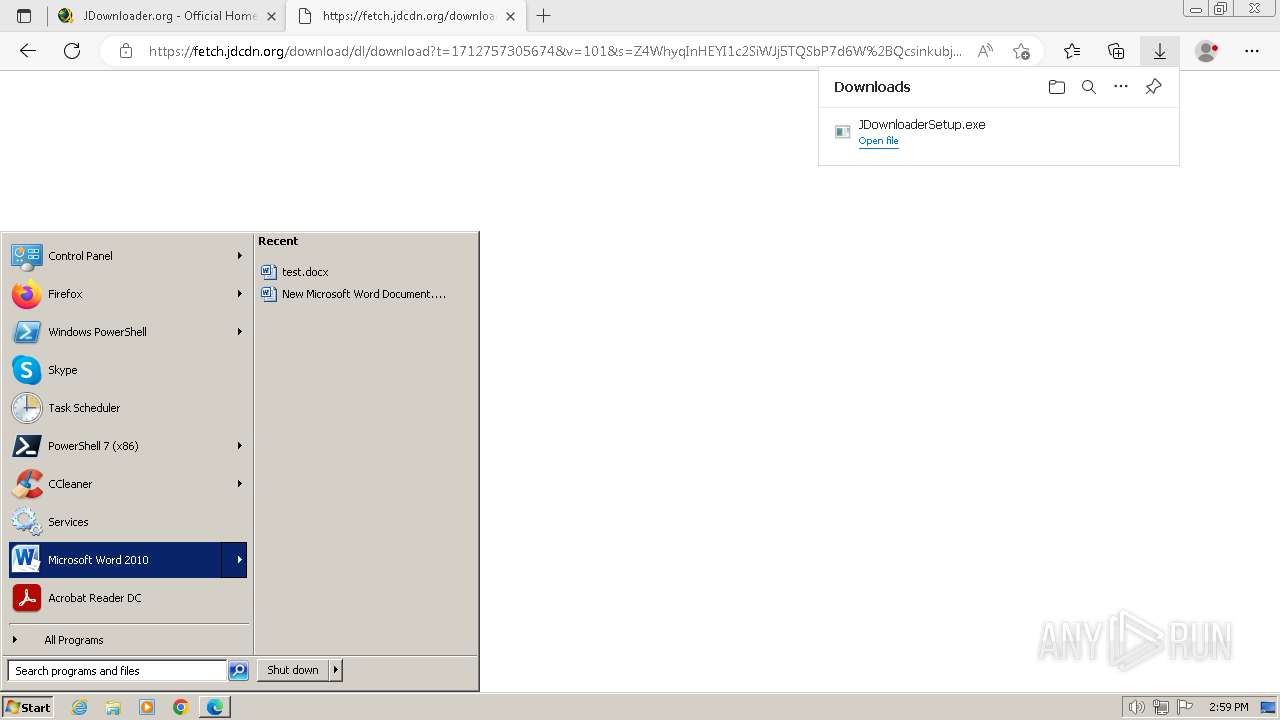Click the address bar URL

point(555,51)
